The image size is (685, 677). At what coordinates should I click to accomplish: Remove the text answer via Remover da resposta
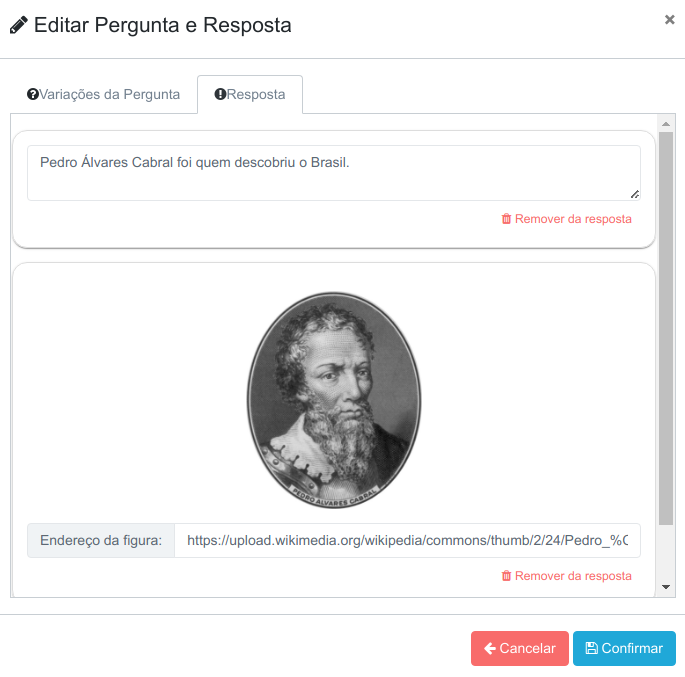point(567,218)
